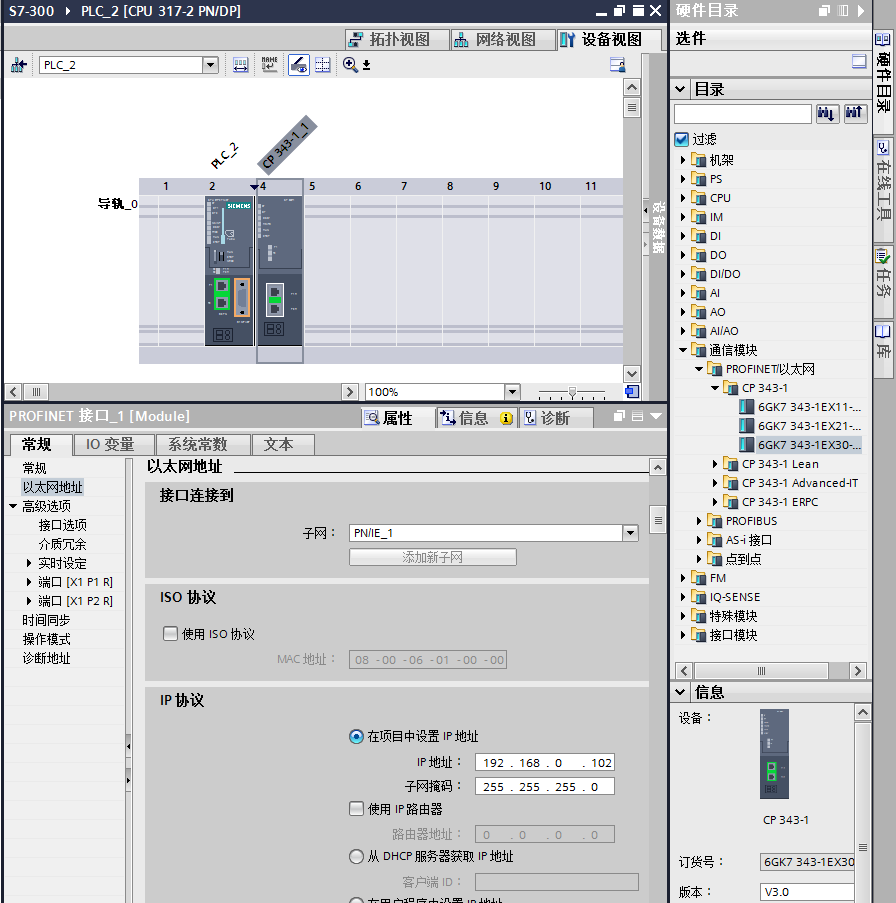Open the IO 变量 tab
Viewport: 896px width, 903px height.
117,444
